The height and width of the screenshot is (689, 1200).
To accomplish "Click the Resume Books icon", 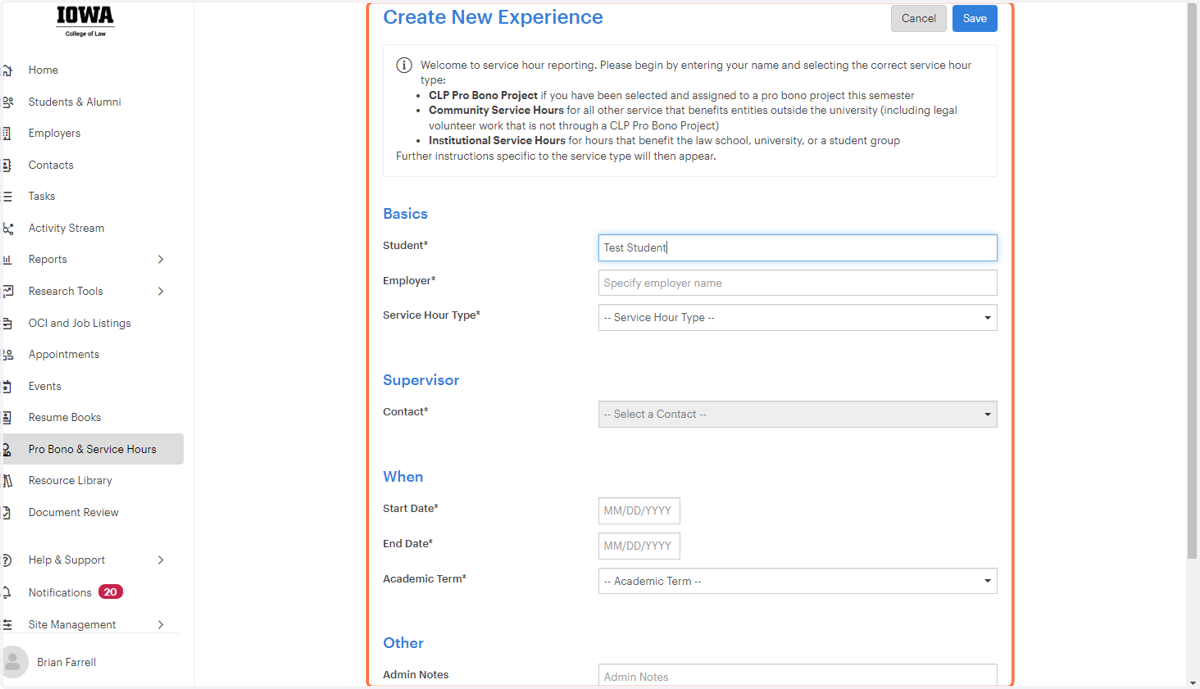I will coord(7,417).
